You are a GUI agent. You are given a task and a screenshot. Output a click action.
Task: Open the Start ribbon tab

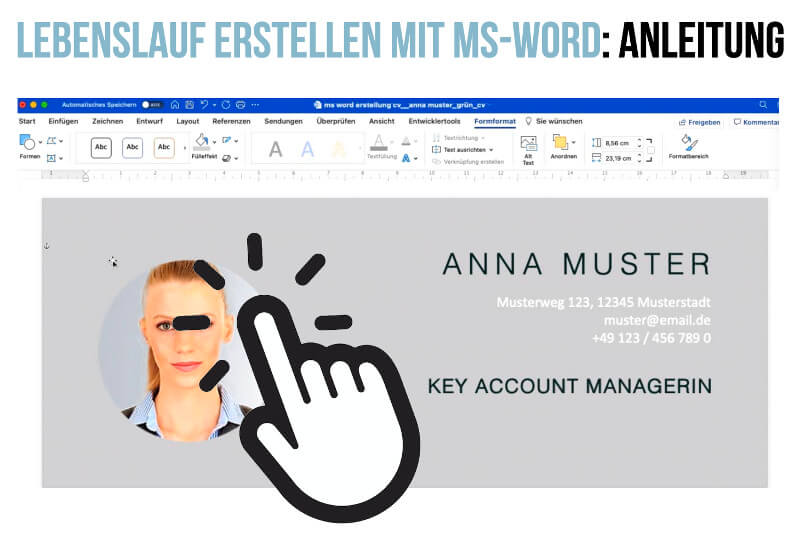[27, 121]
